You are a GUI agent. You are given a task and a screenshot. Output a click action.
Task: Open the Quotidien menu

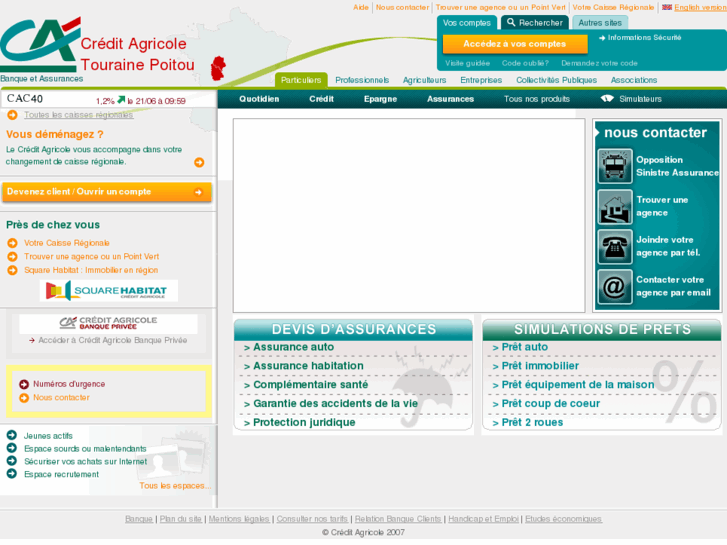point(259,99)
